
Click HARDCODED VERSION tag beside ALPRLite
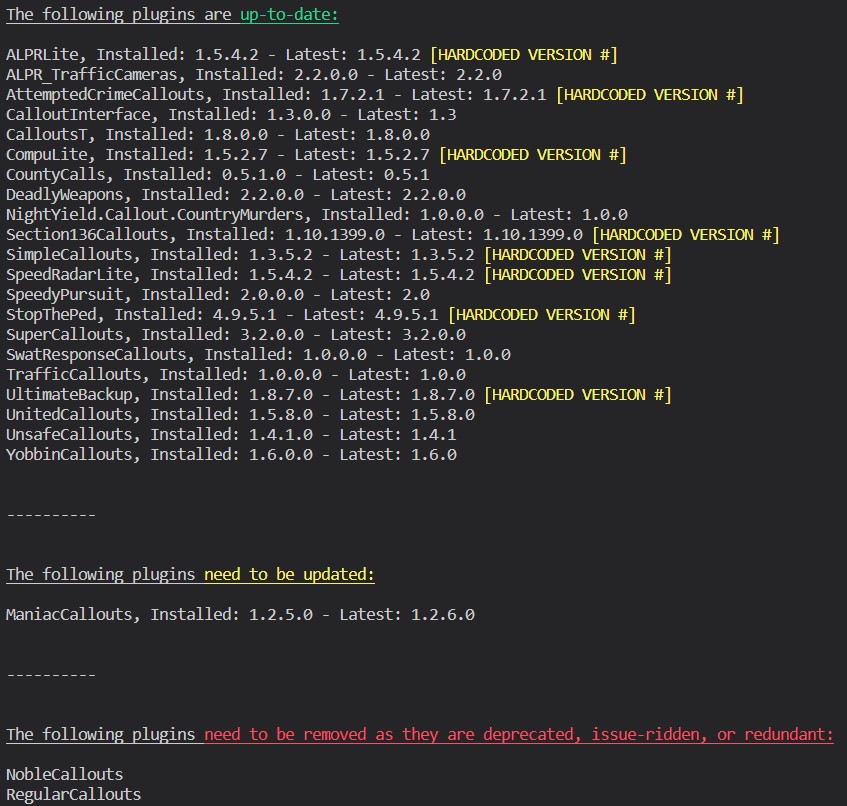(523, 55)
